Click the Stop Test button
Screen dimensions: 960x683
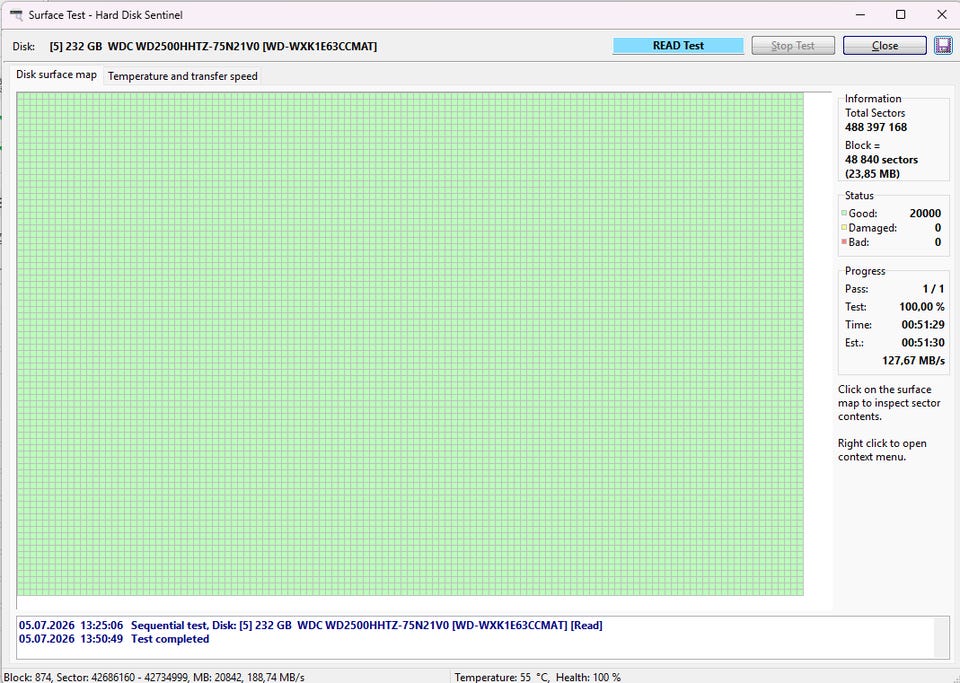pyautogui.click(x=793, y=45)
